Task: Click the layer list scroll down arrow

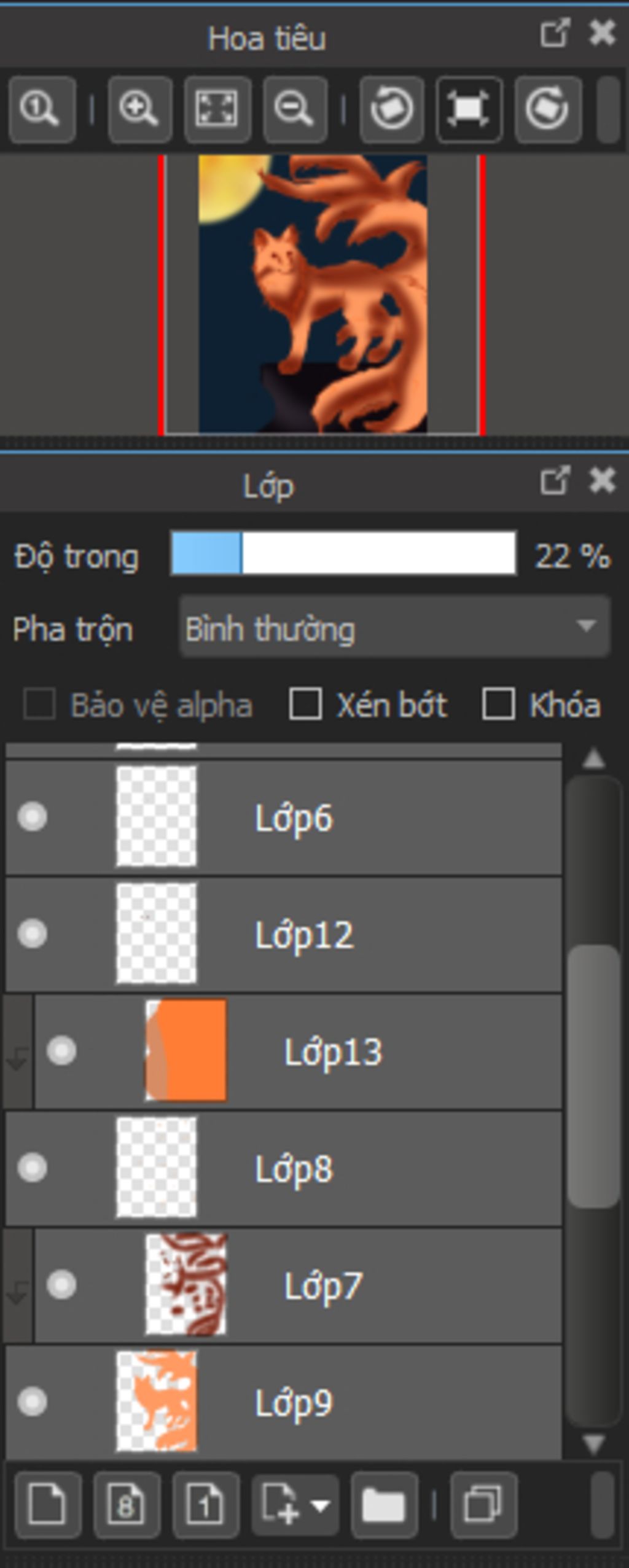Action: tap(593, 1444)
